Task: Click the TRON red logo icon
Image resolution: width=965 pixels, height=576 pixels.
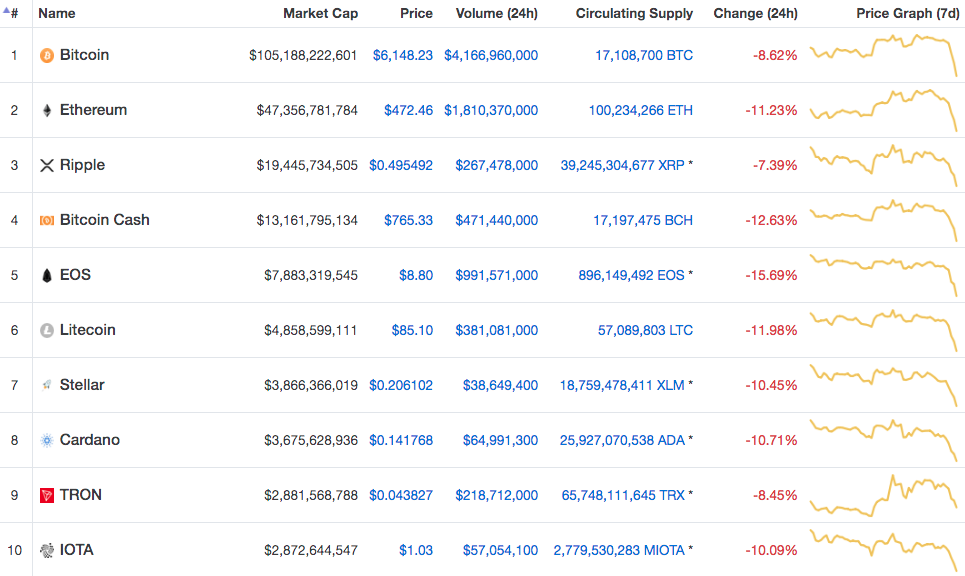Action: (x=46, y=496)
